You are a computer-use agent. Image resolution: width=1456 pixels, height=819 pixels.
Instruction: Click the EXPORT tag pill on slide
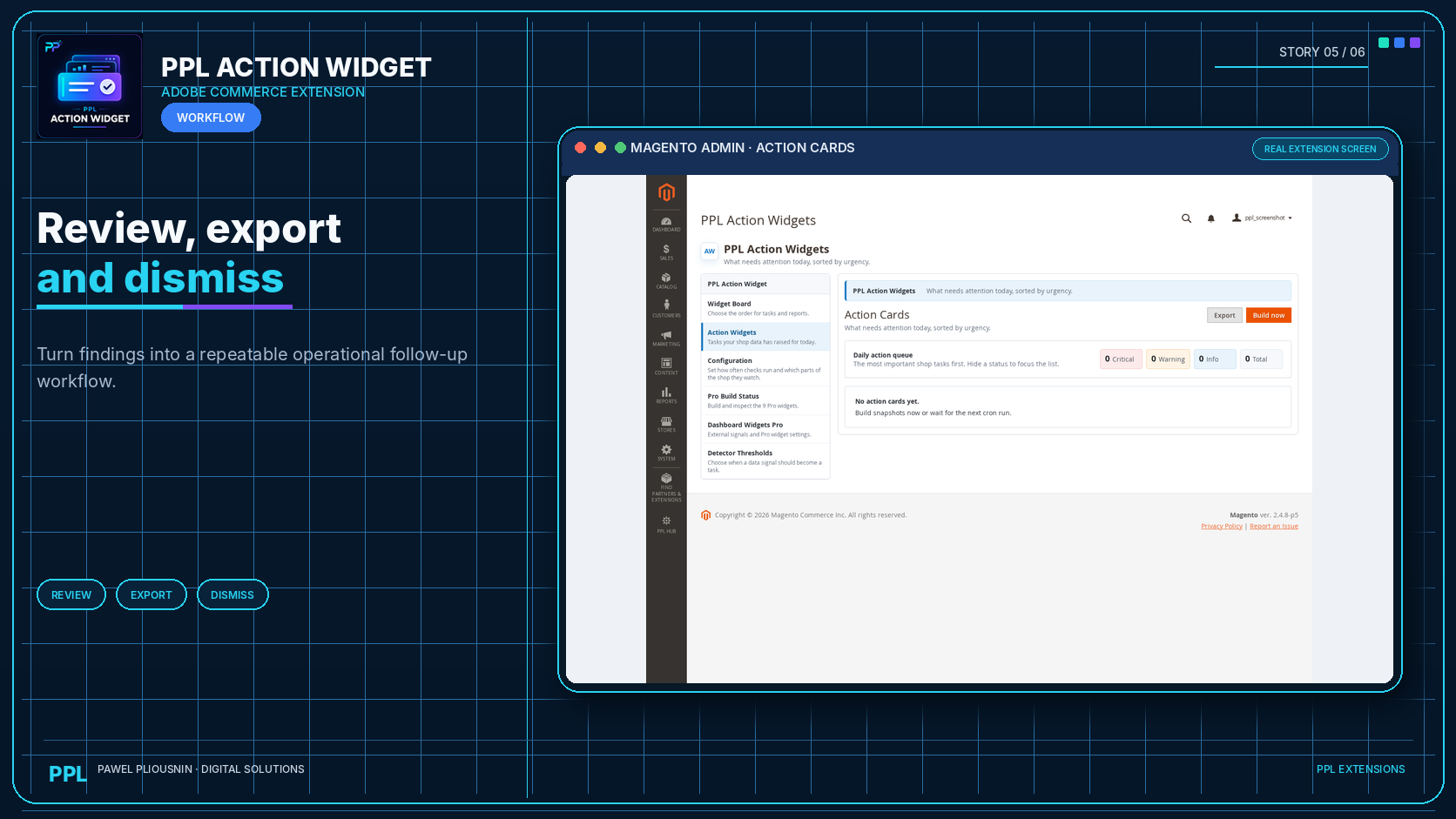click(x=152, y=594)
